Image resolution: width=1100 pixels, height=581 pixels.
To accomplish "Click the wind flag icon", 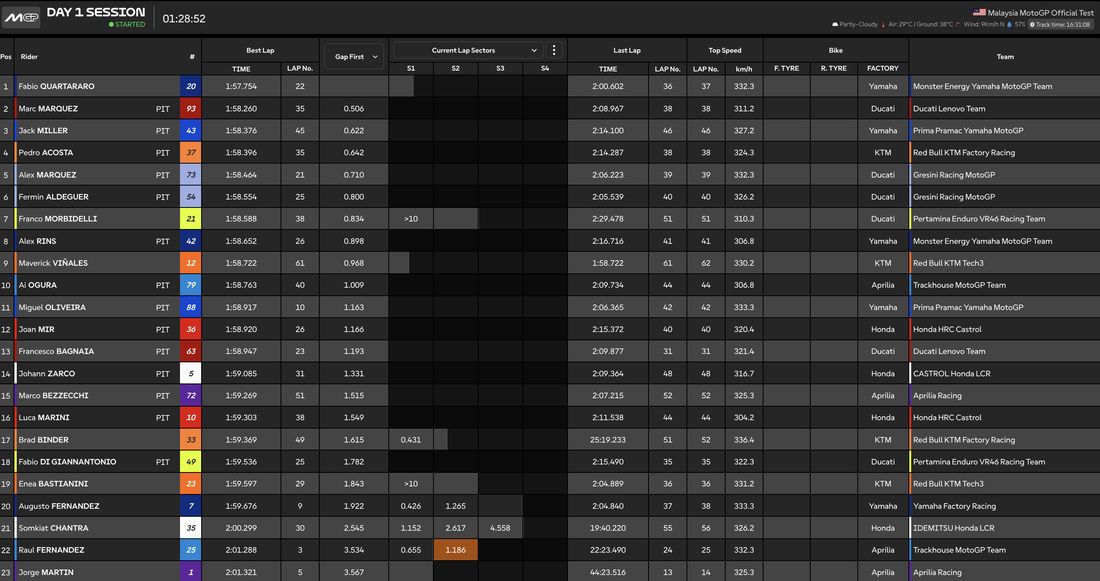I will pyautogui.click(x=958, y=25).
